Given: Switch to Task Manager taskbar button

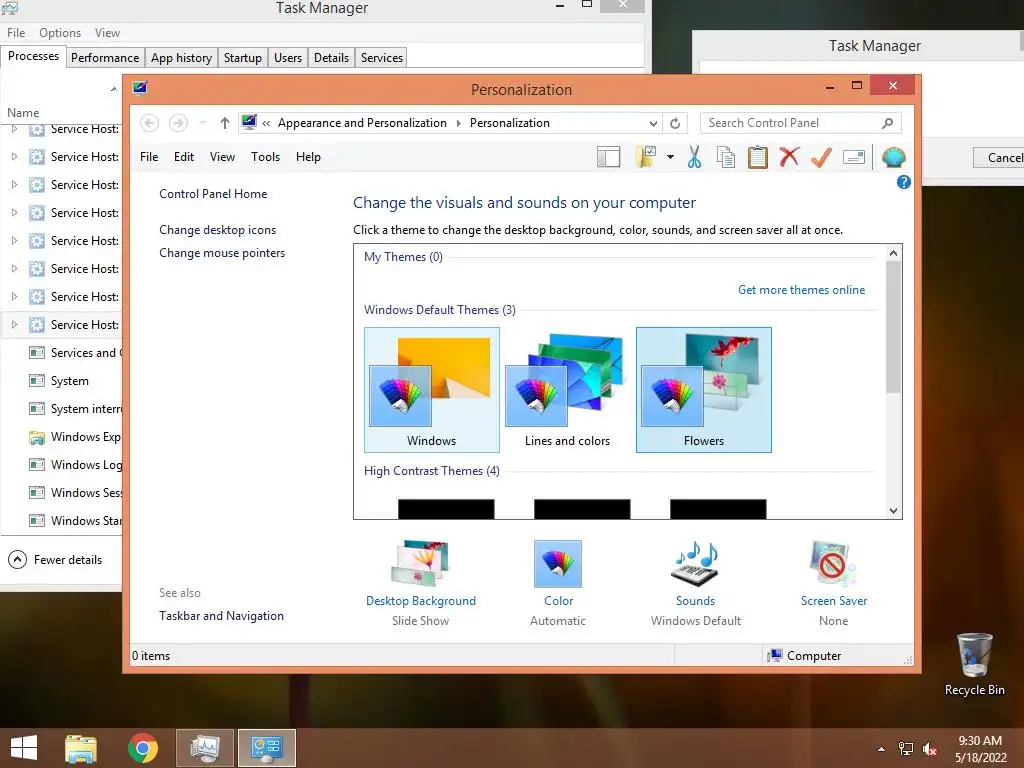Looking at the screenshot, I should click(205, 748).
